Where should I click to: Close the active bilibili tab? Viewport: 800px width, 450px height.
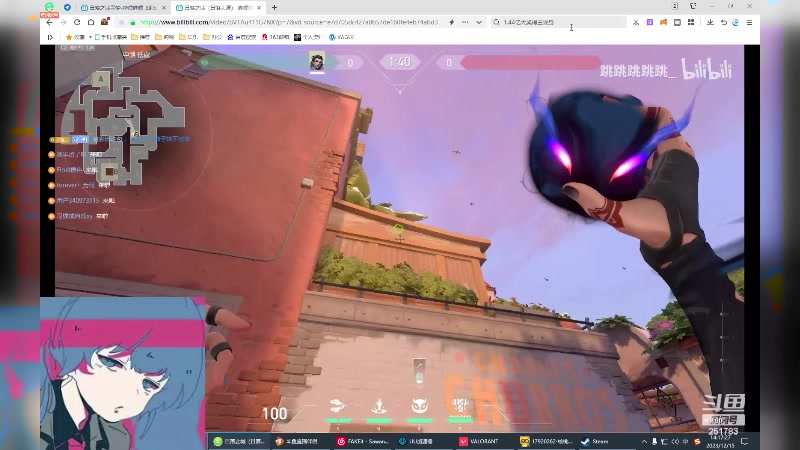[259, 8]
